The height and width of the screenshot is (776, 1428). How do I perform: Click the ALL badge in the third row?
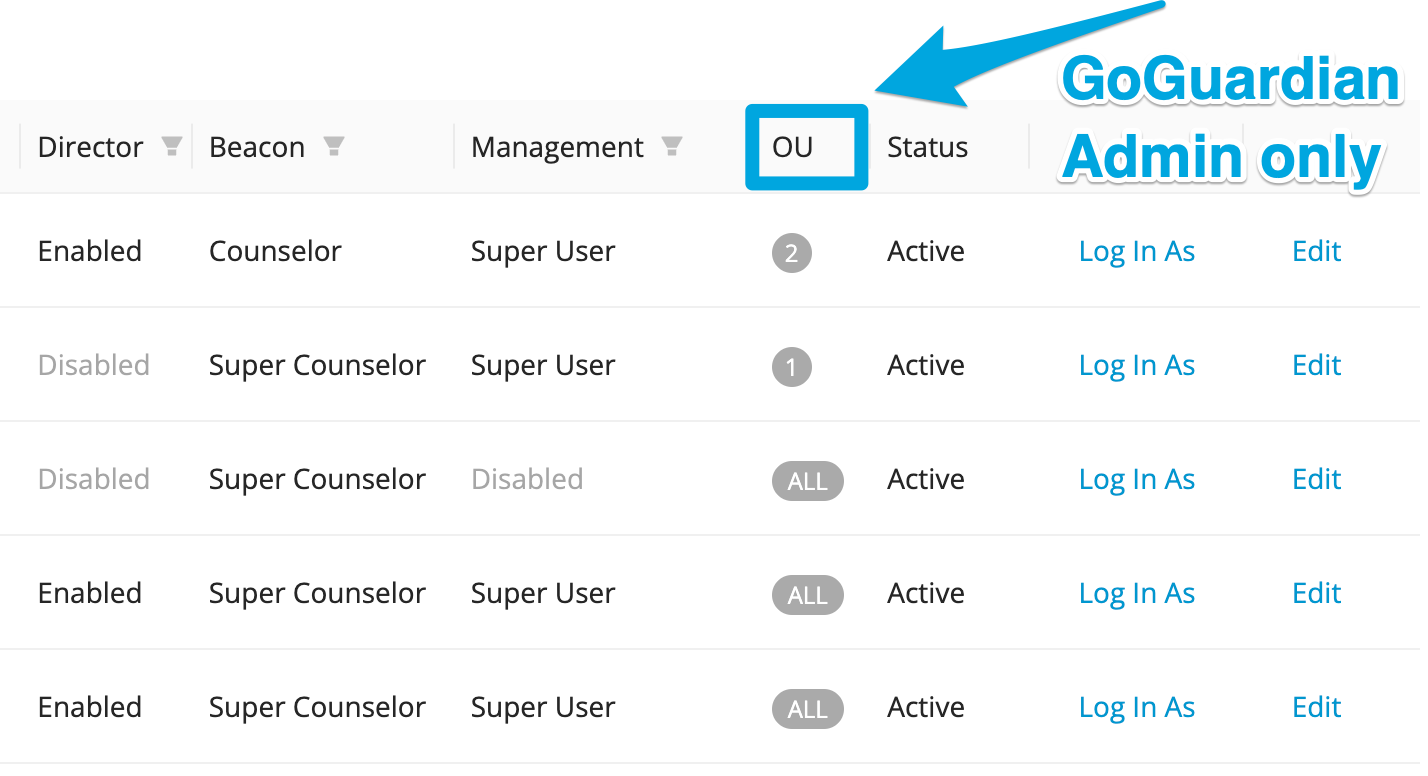pyautogui.click(x=807, y=481)
